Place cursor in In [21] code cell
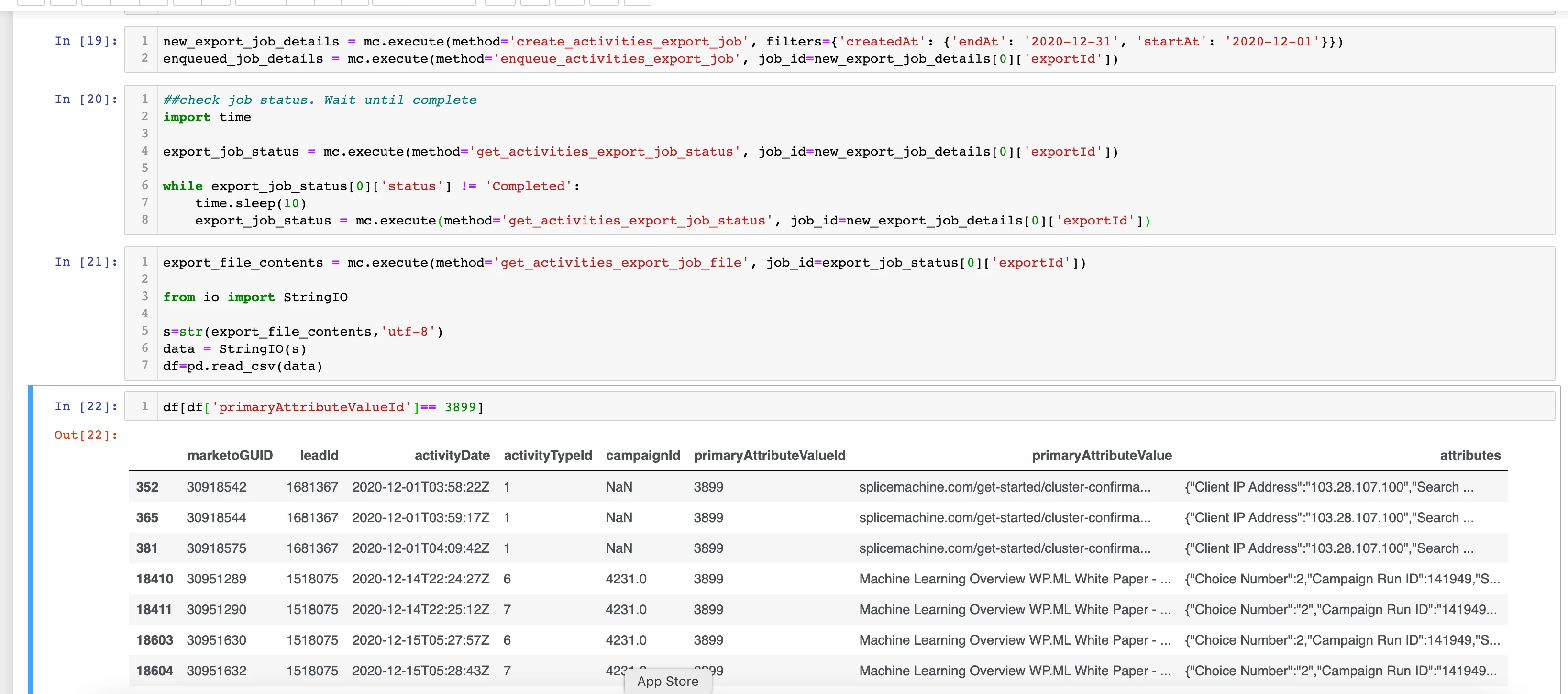Image resolution: width=1568 pixels, height=694 pixels. pos(852,314)
